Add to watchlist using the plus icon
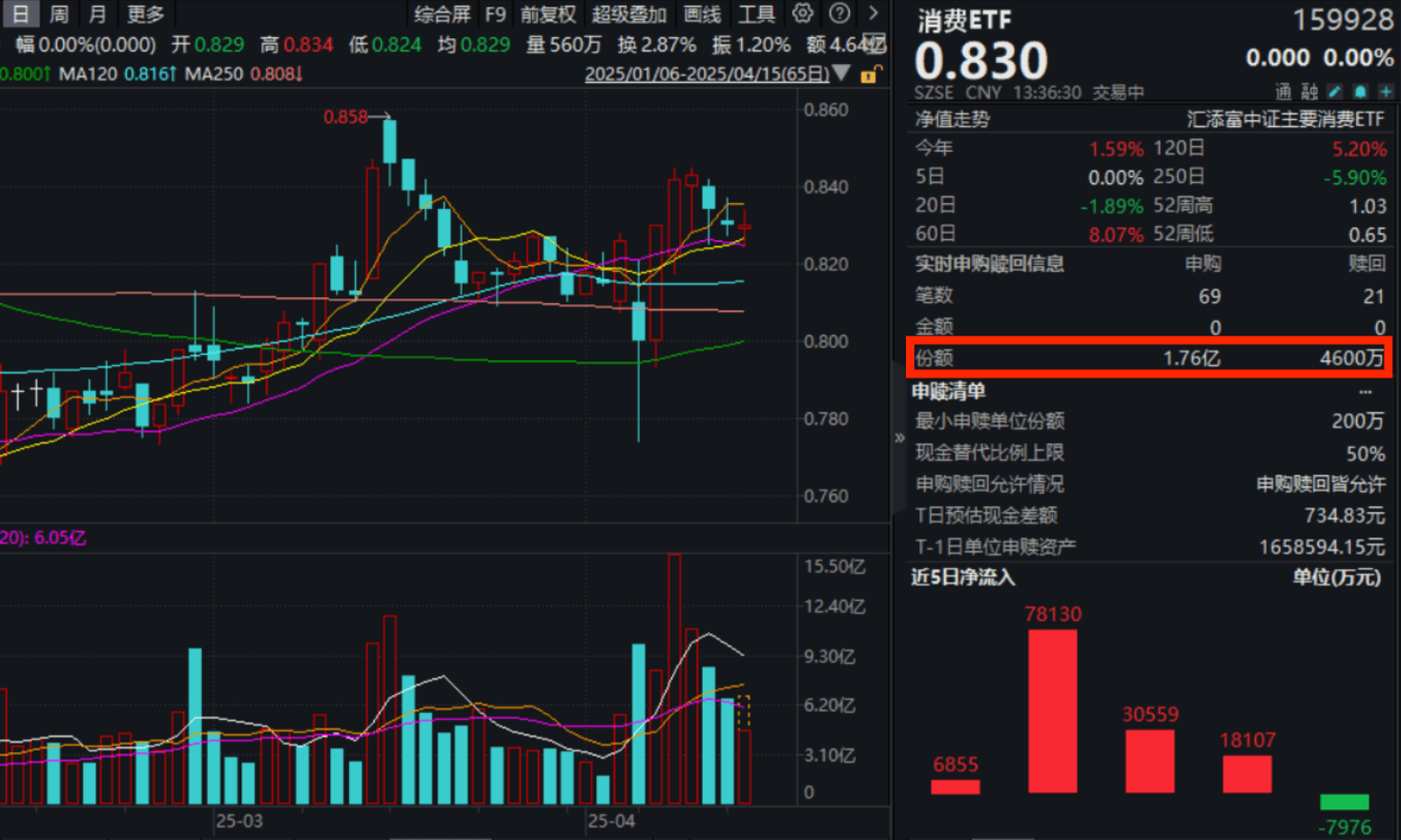 click(x=1388, y=92)
